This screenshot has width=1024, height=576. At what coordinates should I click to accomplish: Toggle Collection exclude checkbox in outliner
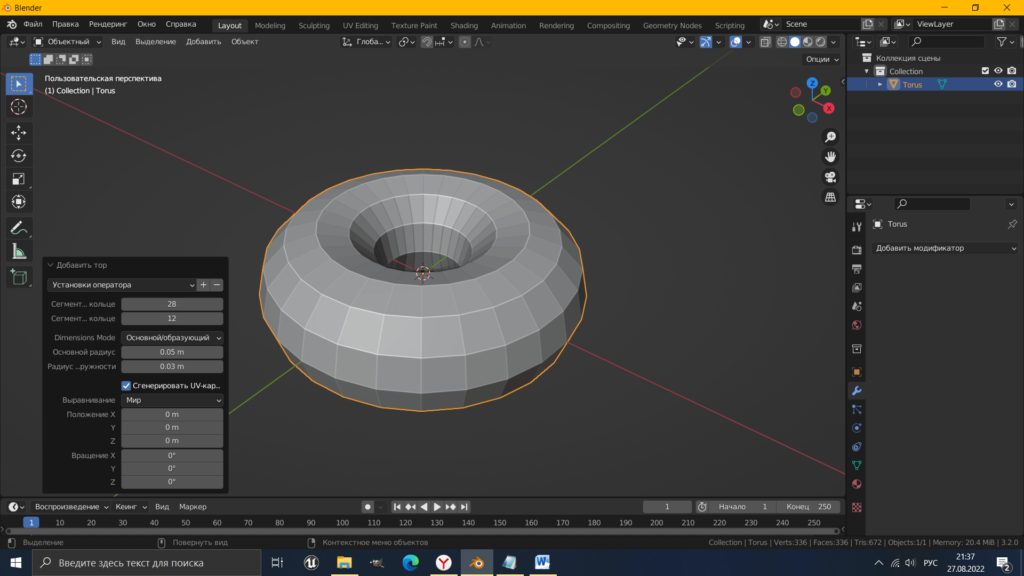tap(985, 71)
